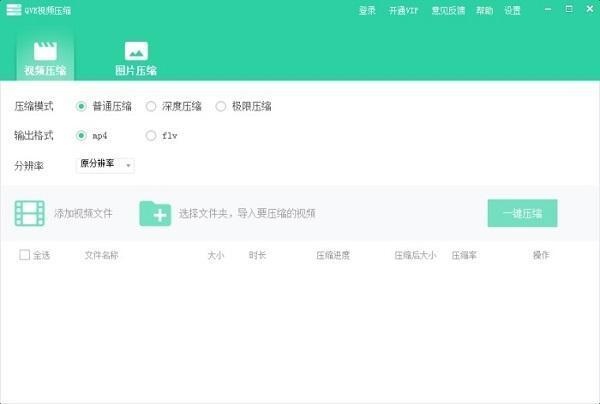Click 选择文件夹，导入要压缩的视频 text

(247, 213)
